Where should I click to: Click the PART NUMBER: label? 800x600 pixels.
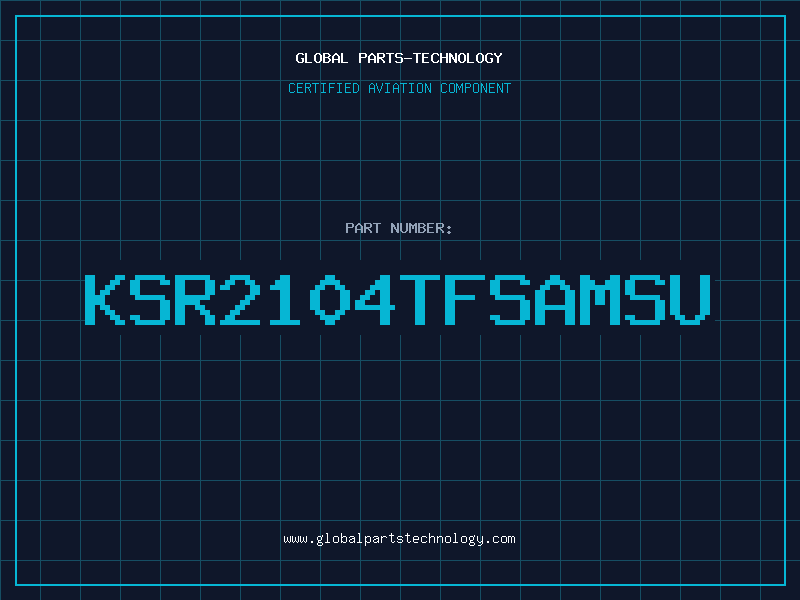[x=399, y=228]
